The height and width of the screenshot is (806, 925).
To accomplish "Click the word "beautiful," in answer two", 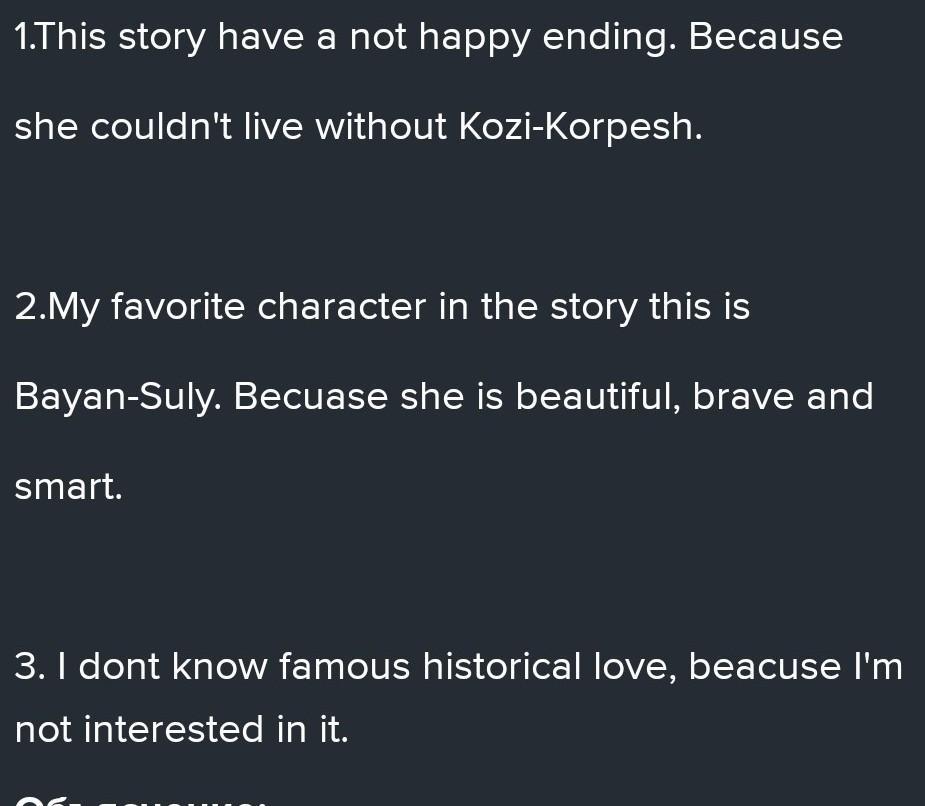I will [598, 396].
